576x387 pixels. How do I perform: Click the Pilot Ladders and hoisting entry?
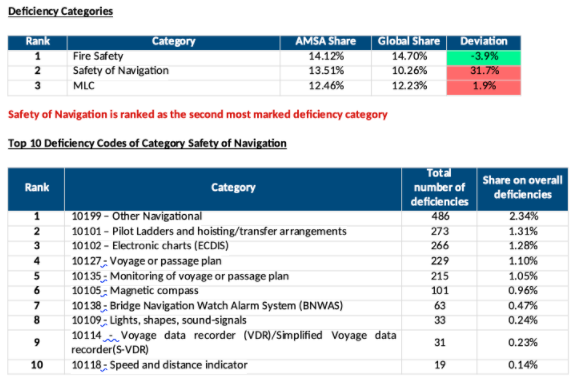(209, 231)
